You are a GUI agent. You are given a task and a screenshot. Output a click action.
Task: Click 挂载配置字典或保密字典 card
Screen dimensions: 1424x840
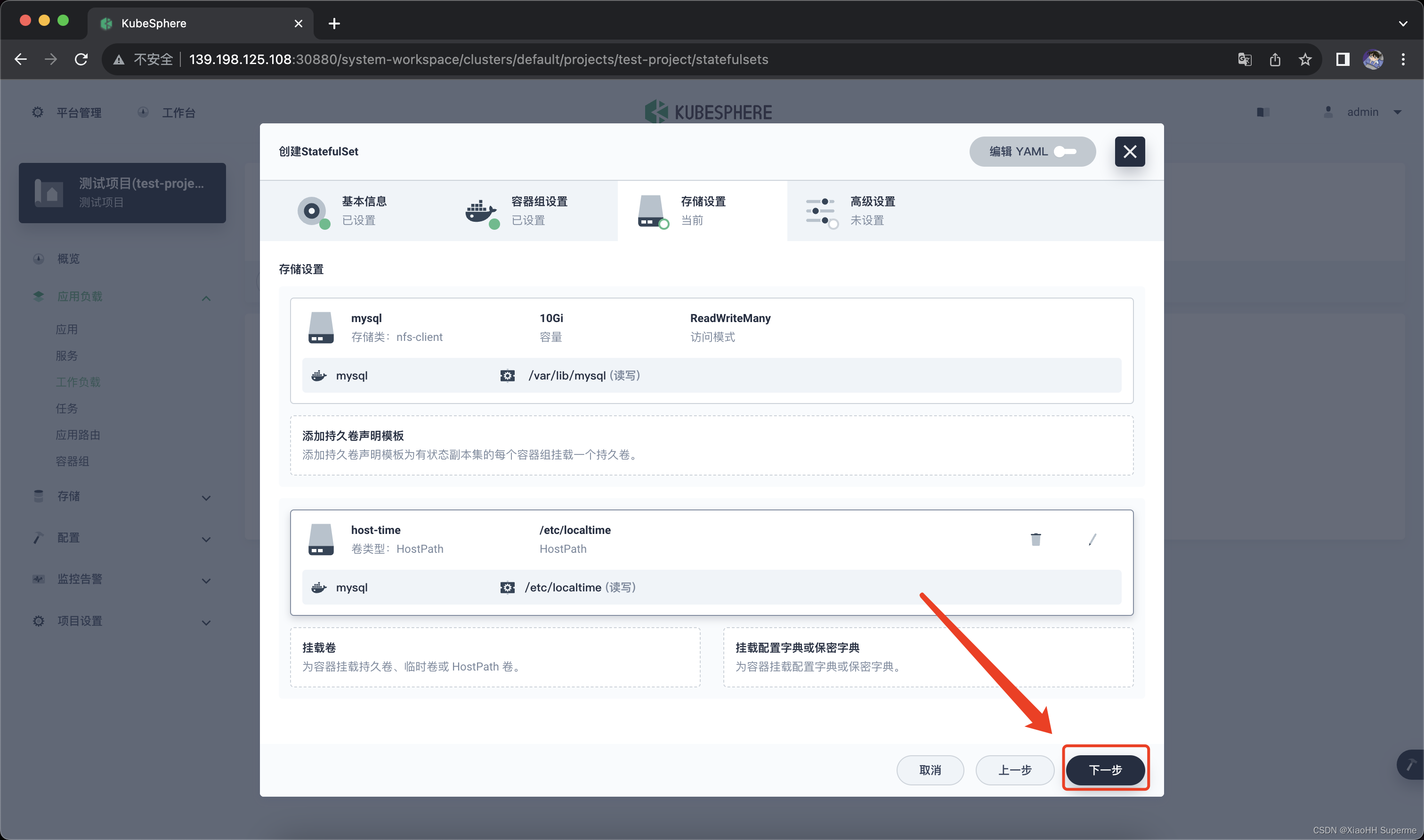click(x=928, y=657)
